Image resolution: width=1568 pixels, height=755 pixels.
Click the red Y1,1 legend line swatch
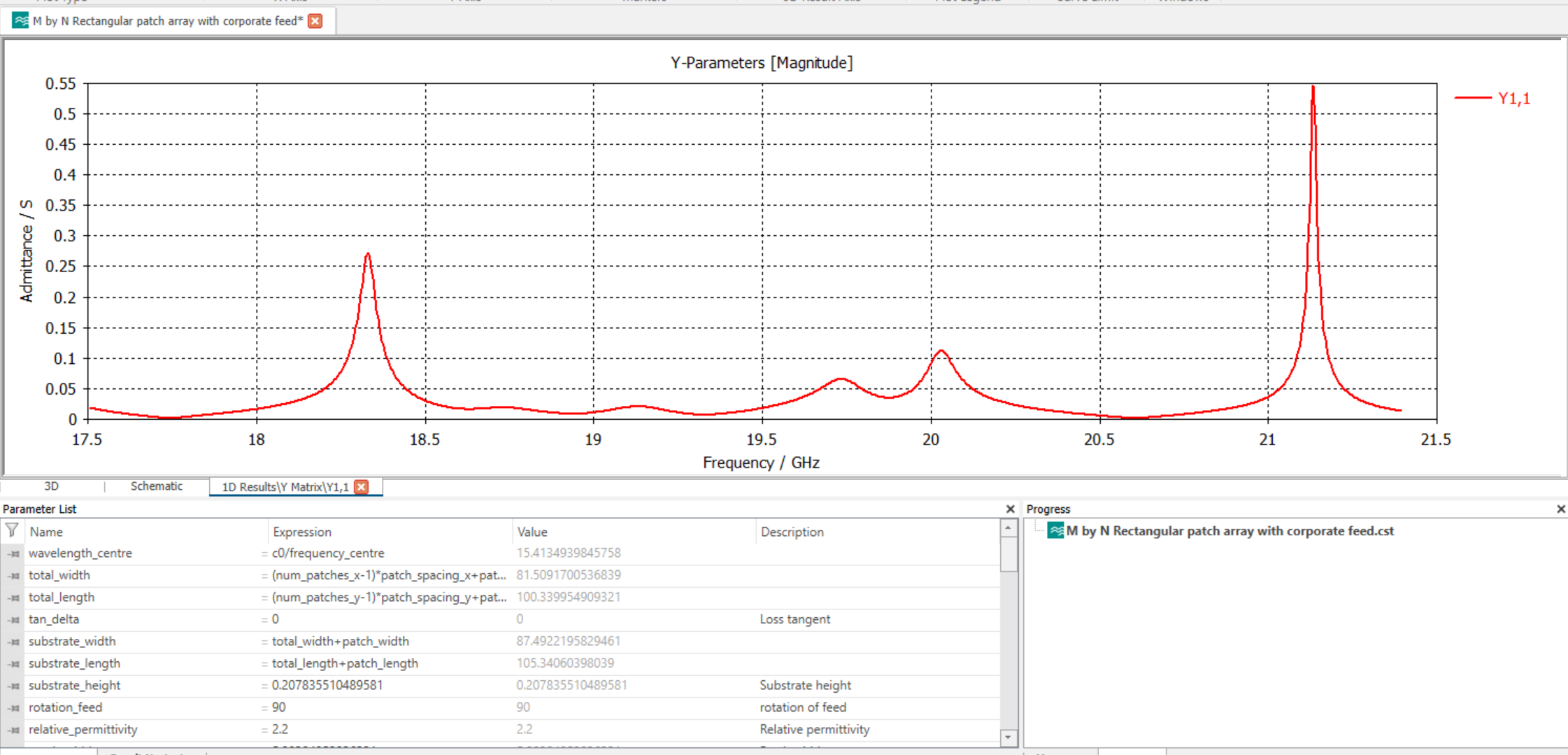[1473, 98]
